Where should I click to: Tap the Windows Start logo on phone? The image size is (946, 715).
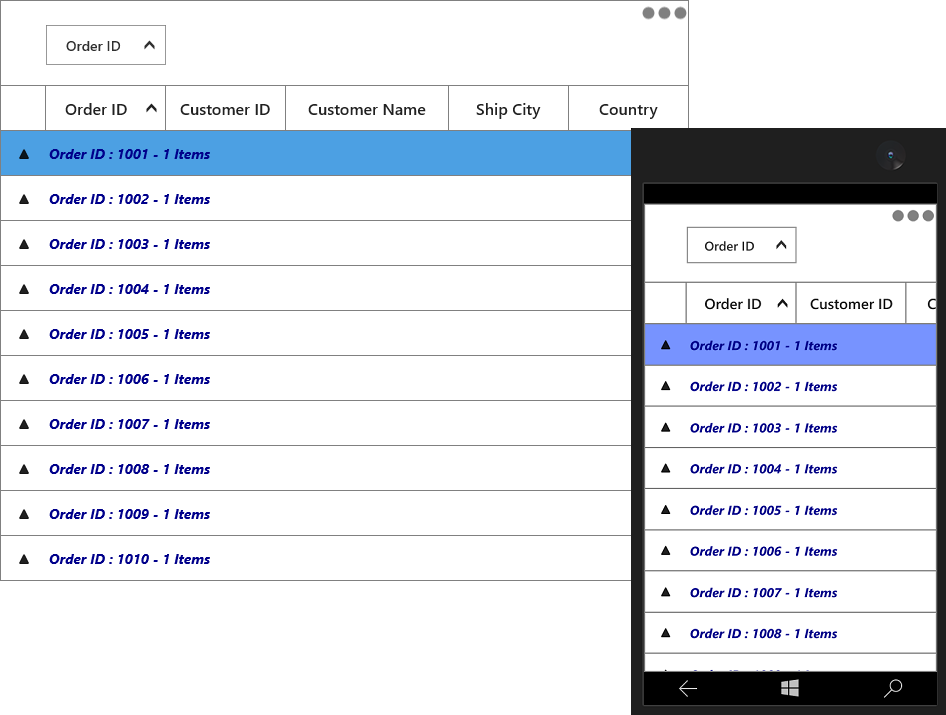click(790, 688)
